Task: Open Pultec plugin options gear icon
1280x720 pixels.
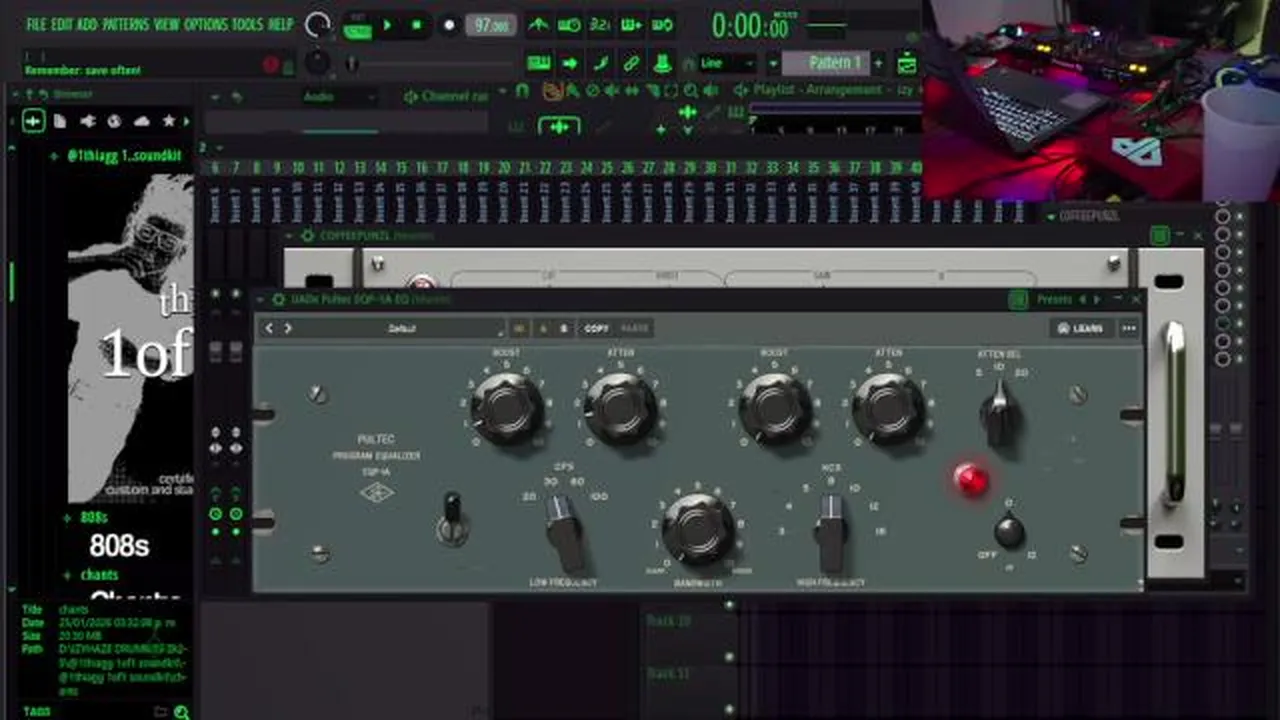Action: click(279, 299)
